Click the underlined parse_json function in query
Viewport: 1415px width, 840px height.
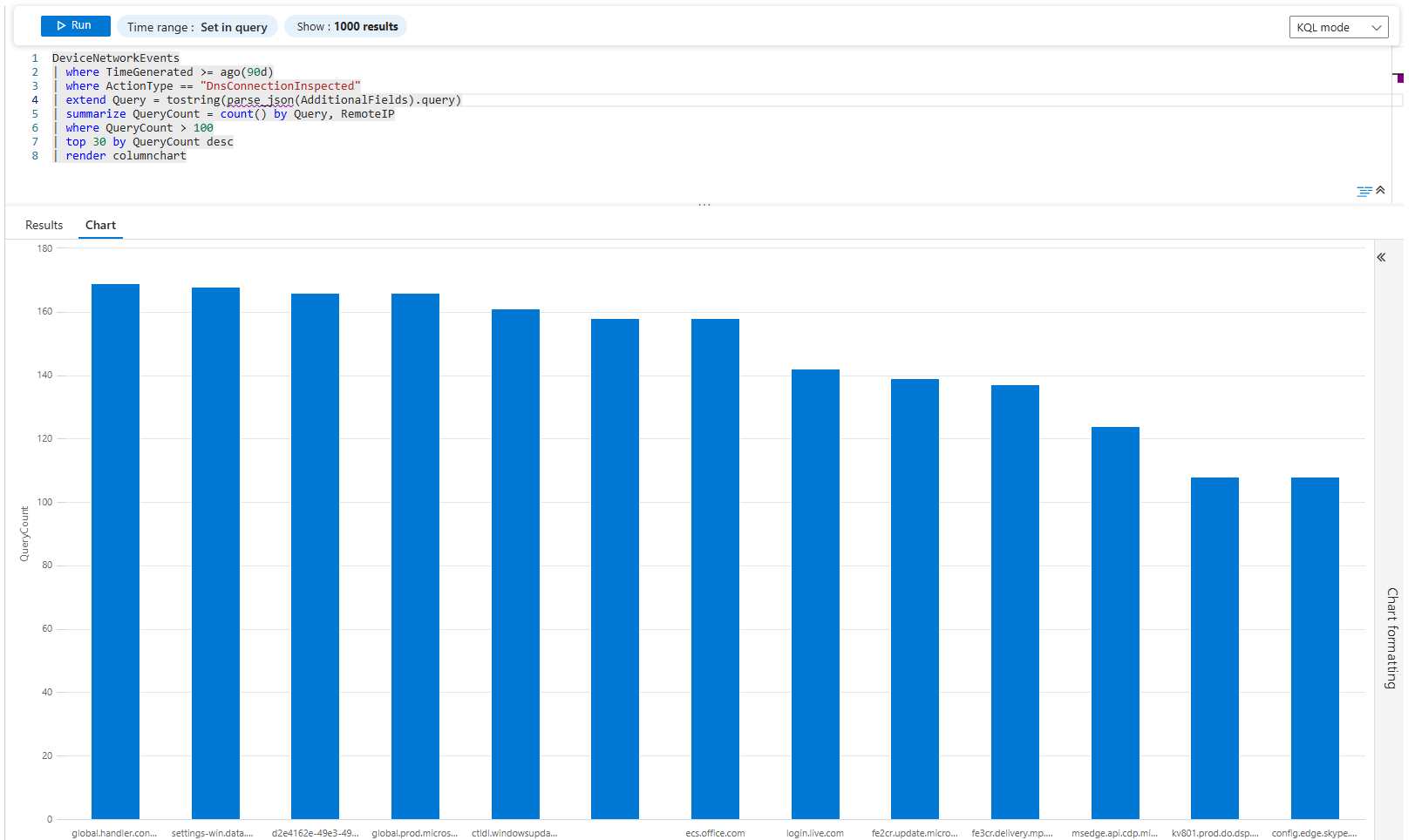tap(260, 100)
